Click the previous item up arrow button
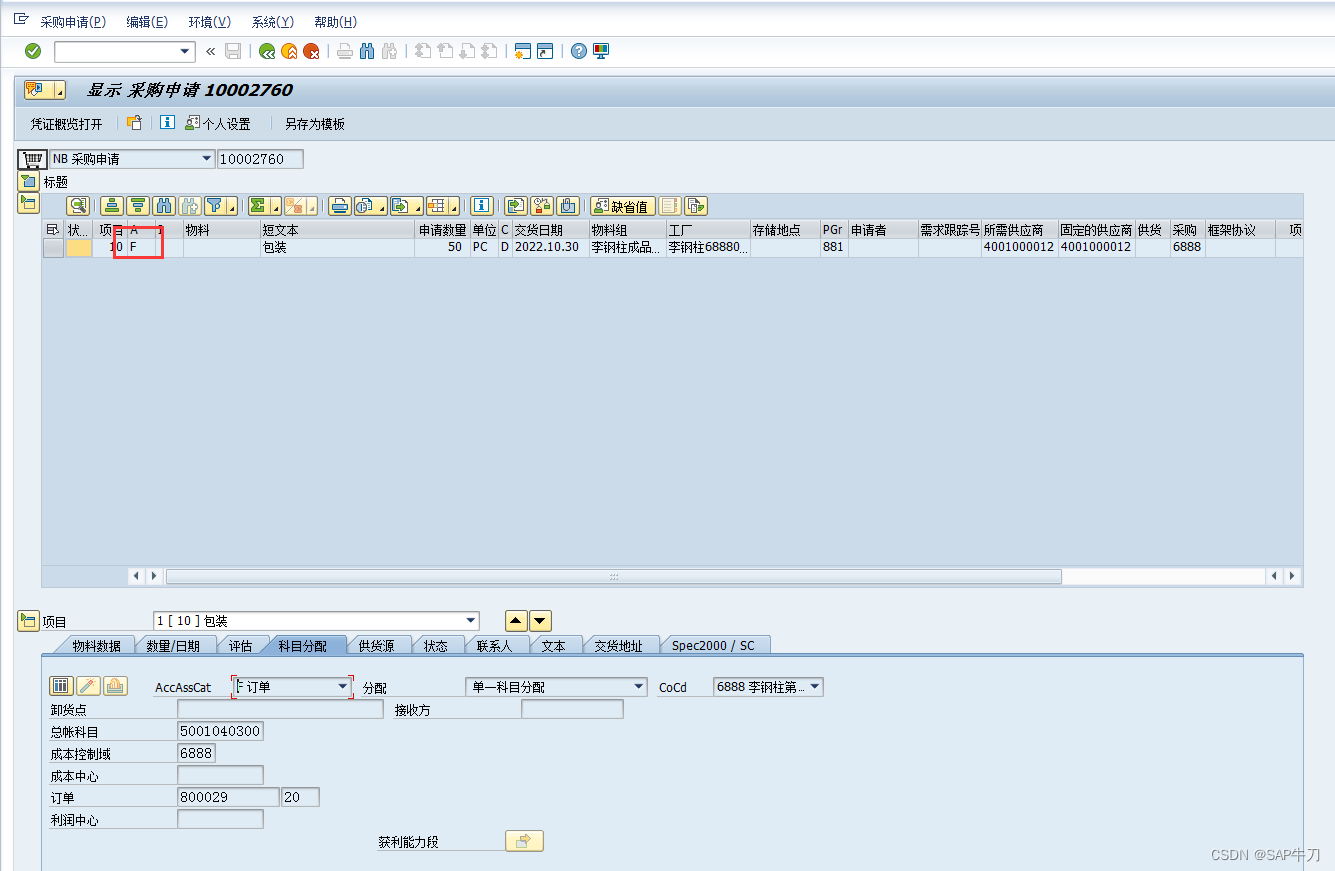Image resolution: width=1335 pixels, height=871 pixels. click(x=516, y=621)
